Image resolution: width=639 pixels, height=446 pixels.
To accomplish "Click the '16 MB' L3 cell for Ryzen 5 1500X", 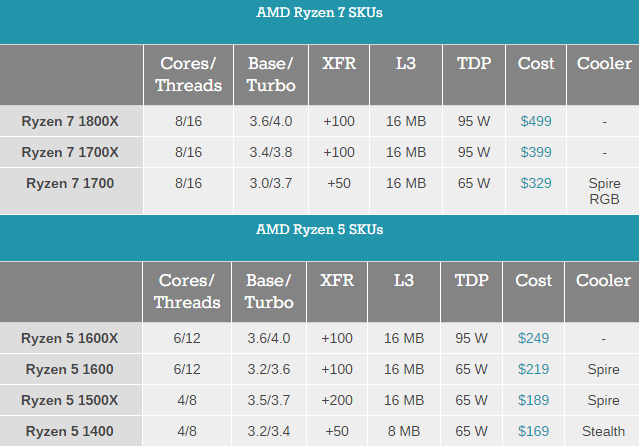I will [404, 400].
